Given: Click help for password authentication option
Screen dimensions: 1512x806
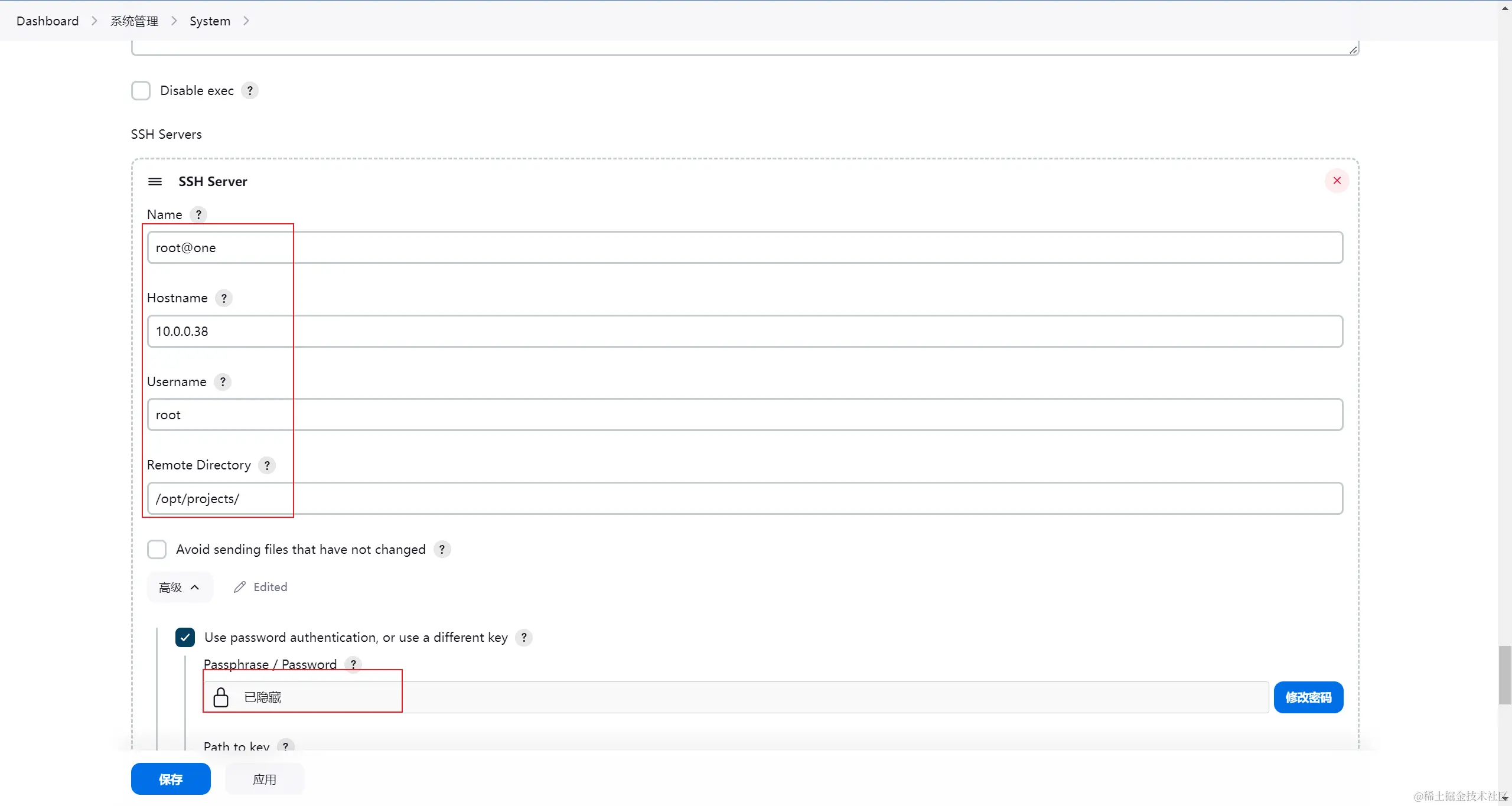Looking at the screenshot, I should tap(524, 638).
